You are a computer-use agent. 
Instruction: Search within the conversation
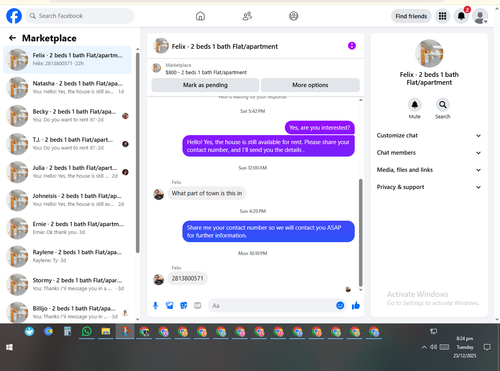coord(443,105)
